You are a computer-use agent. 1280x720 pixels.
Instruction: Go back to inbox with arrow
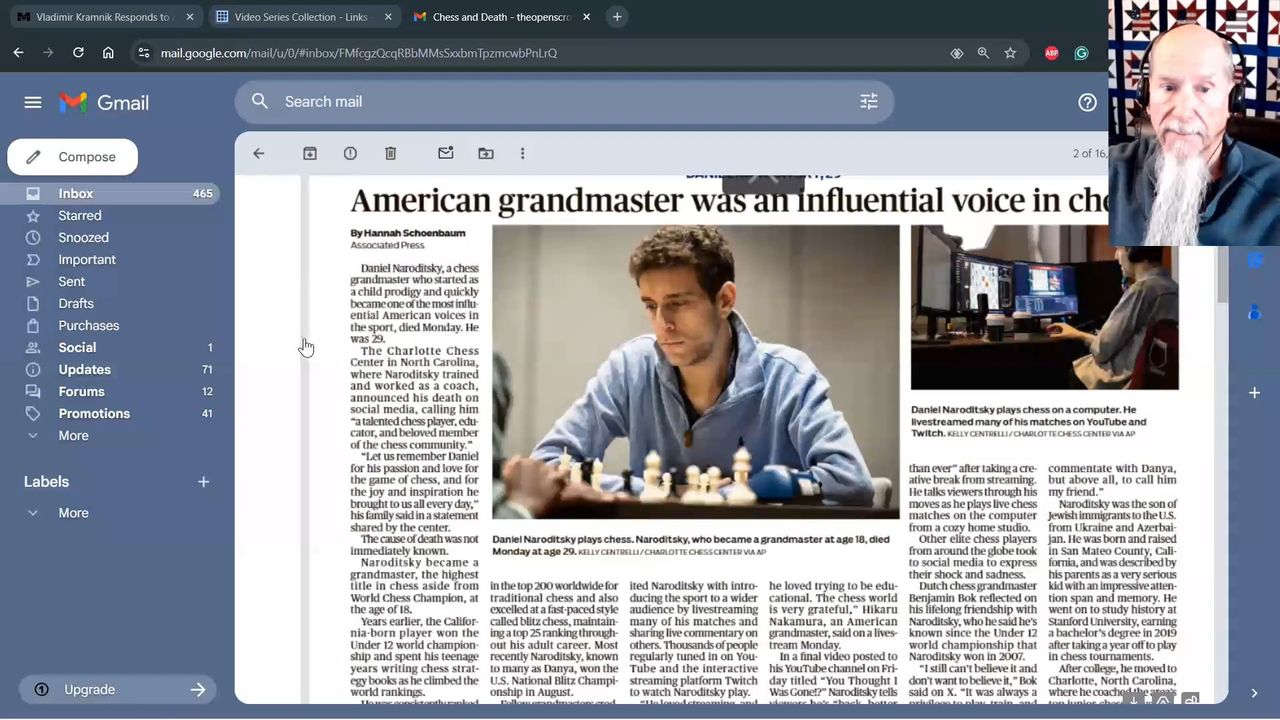[x=259, y=153]
